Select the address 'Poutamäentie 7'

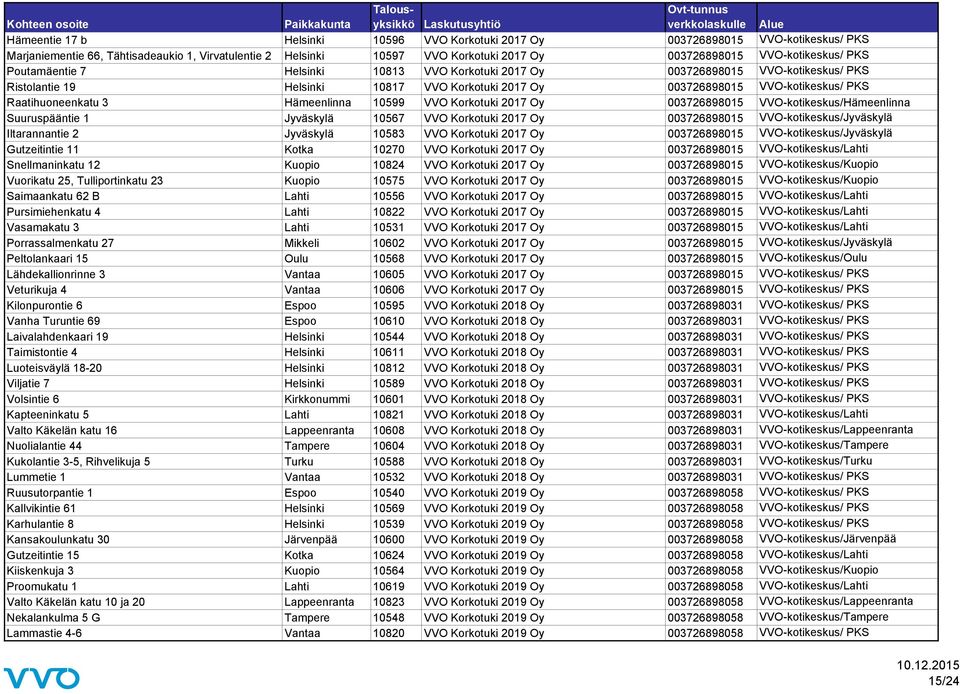[46, 72]
